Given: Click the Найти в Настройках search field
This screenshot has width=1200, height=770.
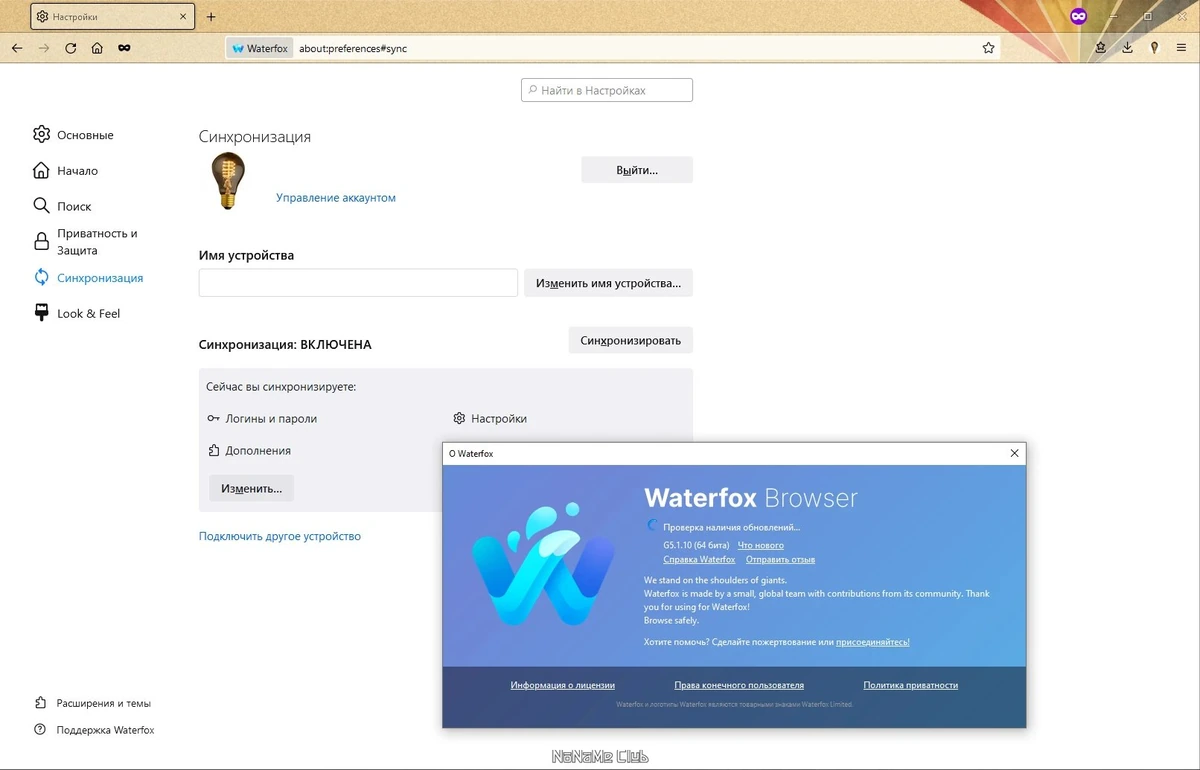Looking at the screenshot, I should 607,90.
